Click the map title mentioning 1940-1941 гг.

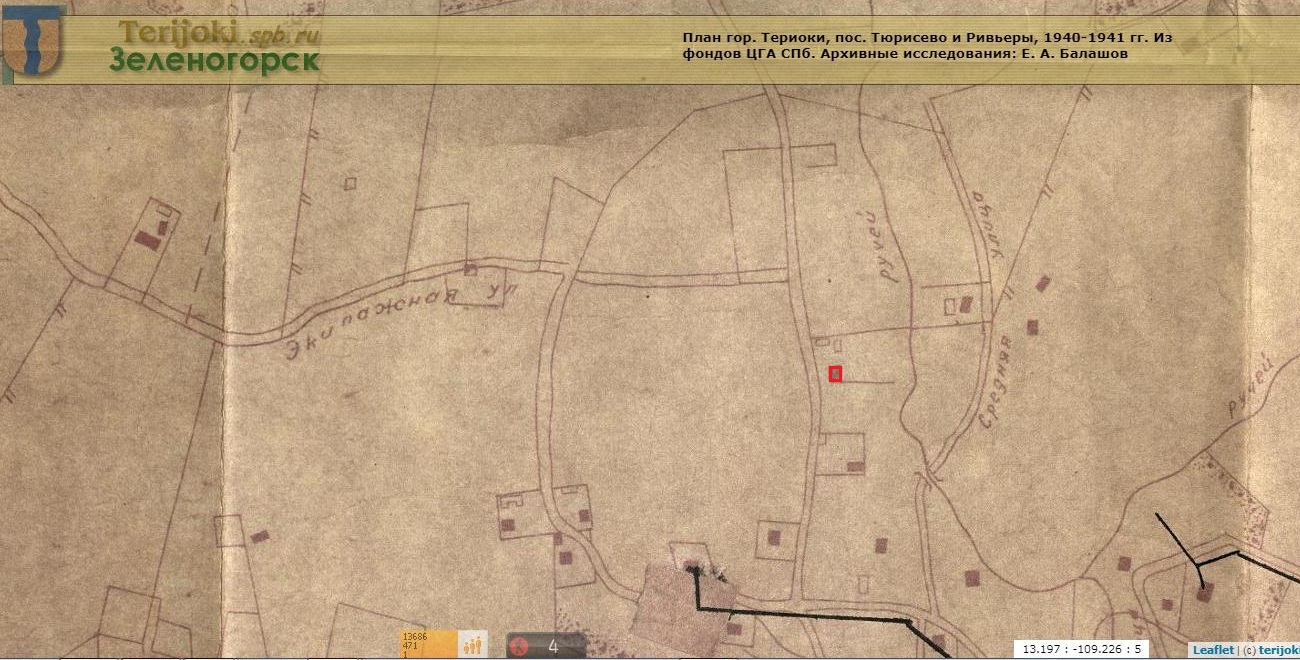(x=927, y=45)
